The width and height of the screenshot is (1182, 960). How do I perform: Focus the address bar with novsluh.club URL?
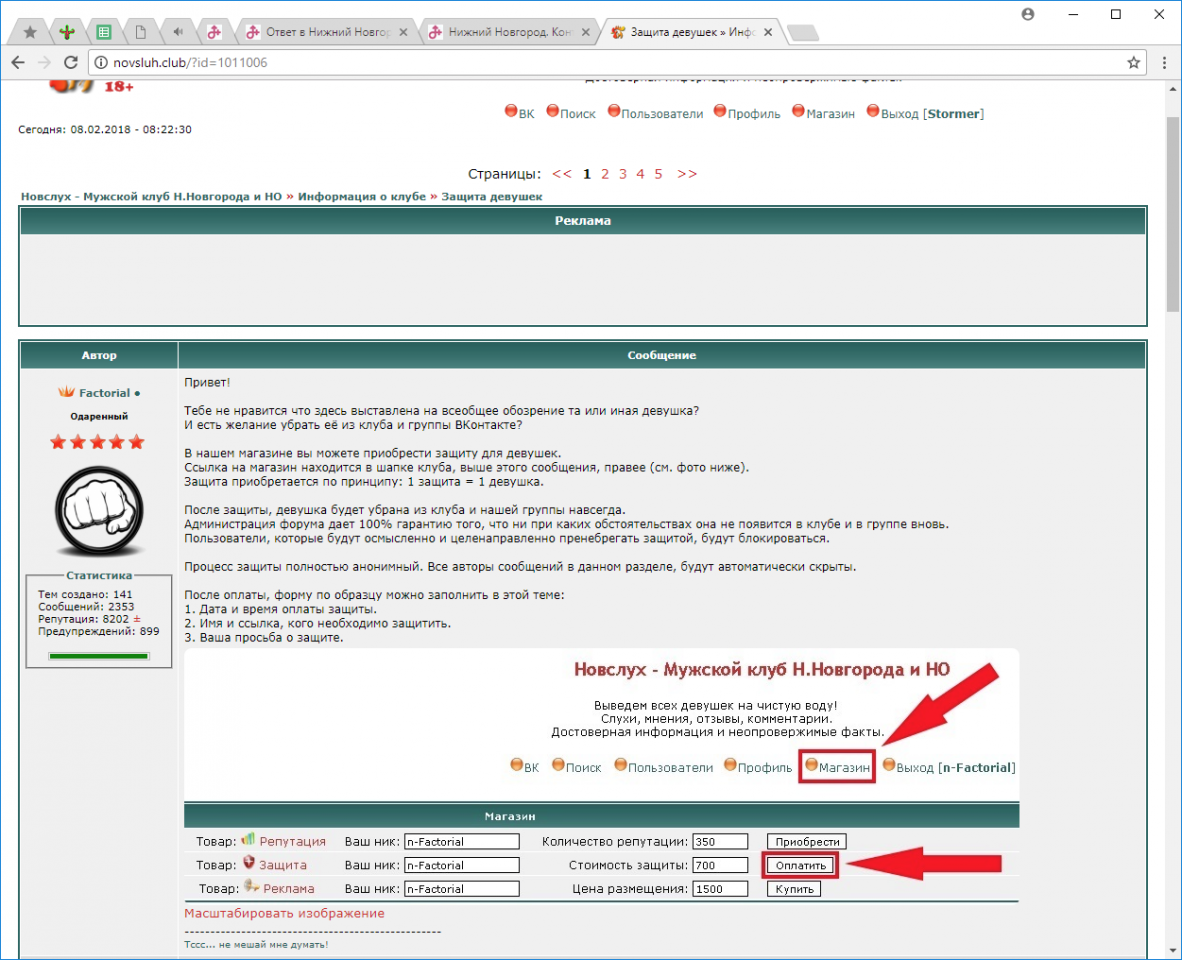600,63
